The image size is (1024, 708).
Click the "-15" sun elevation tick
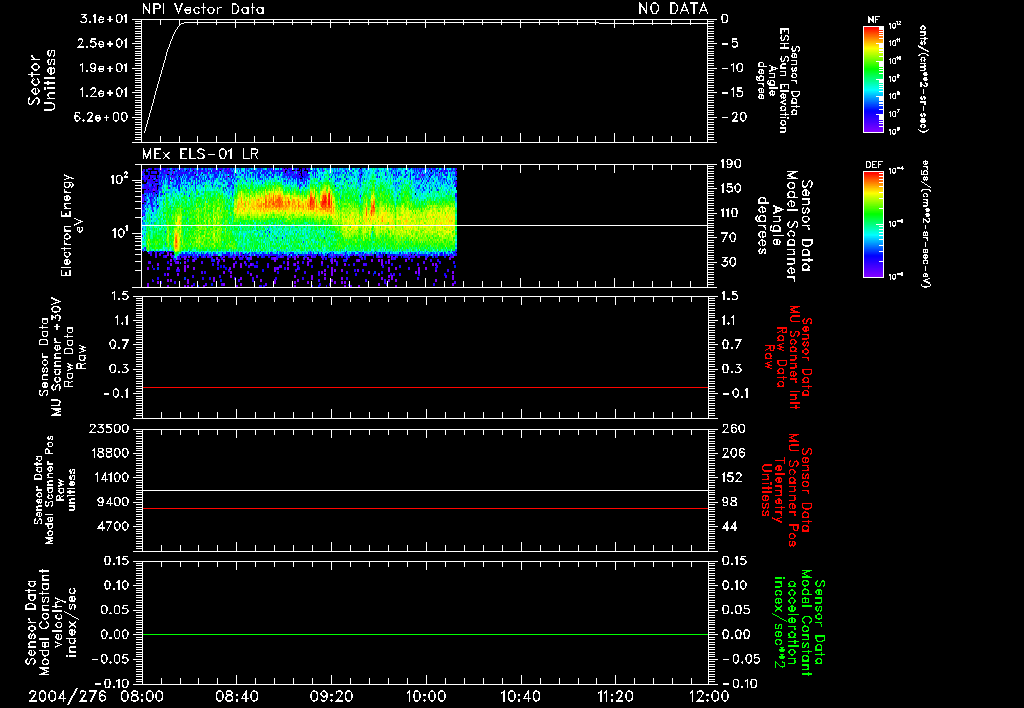(733, 92)
